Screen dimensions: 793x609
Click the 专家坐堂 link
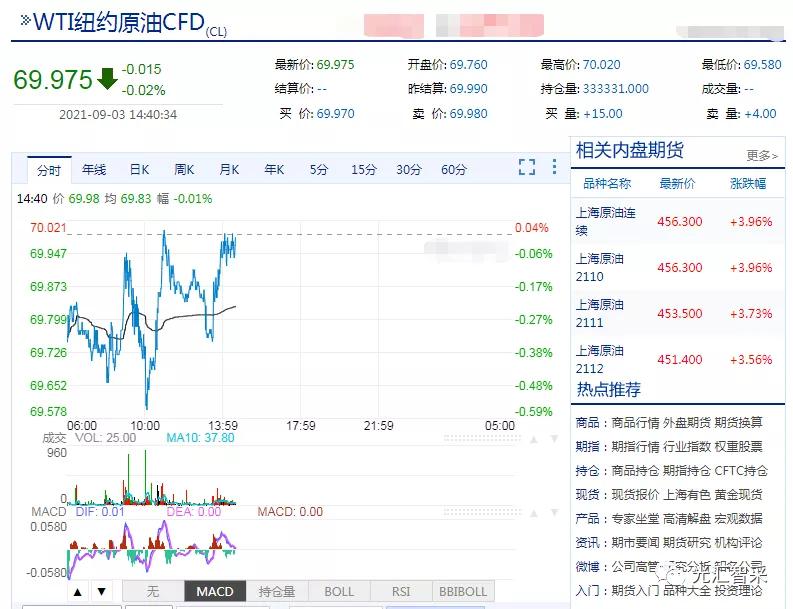pyautogui.click(x=635, y=518)
